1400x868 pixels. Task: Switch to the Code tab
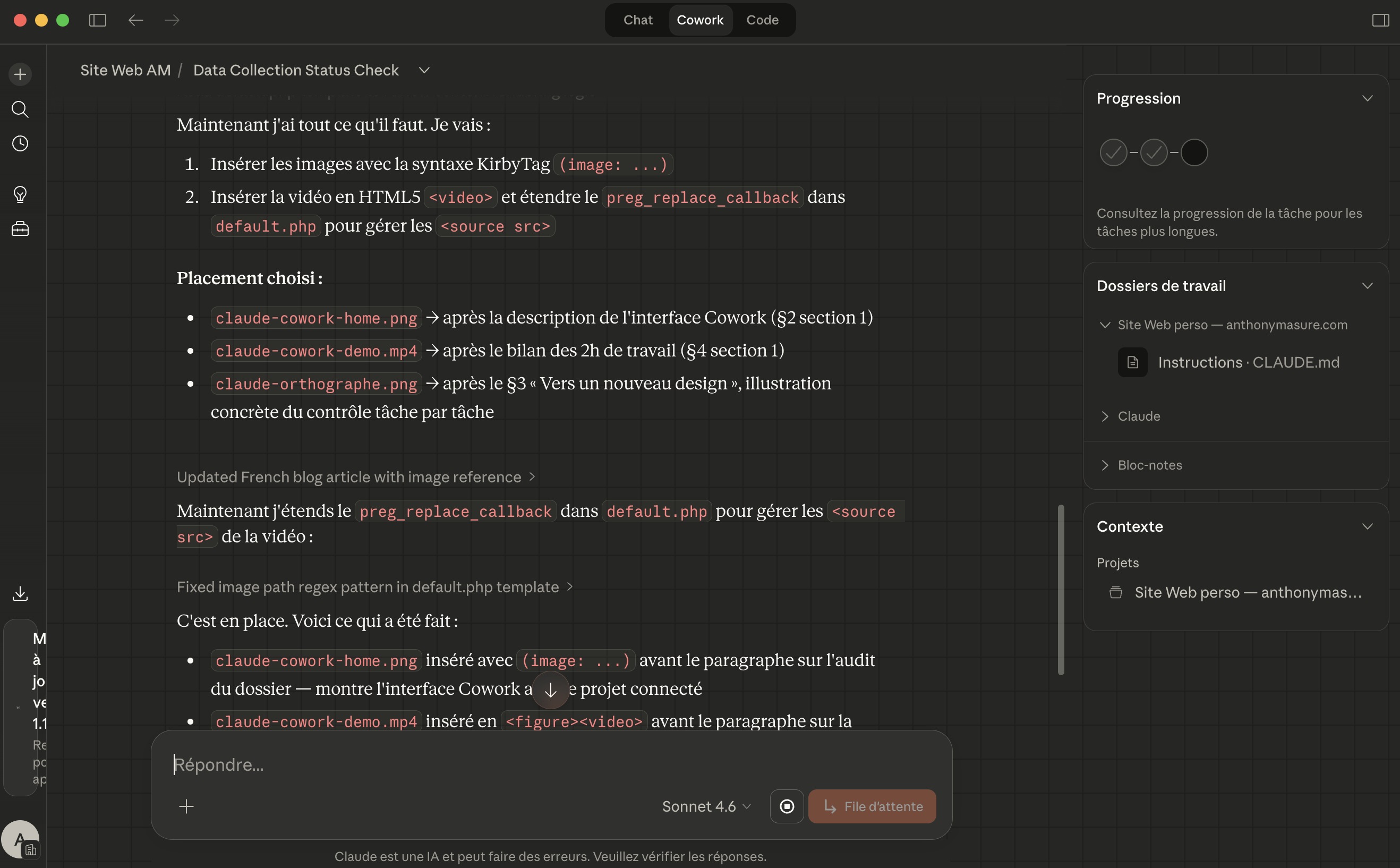pos(762,20)
